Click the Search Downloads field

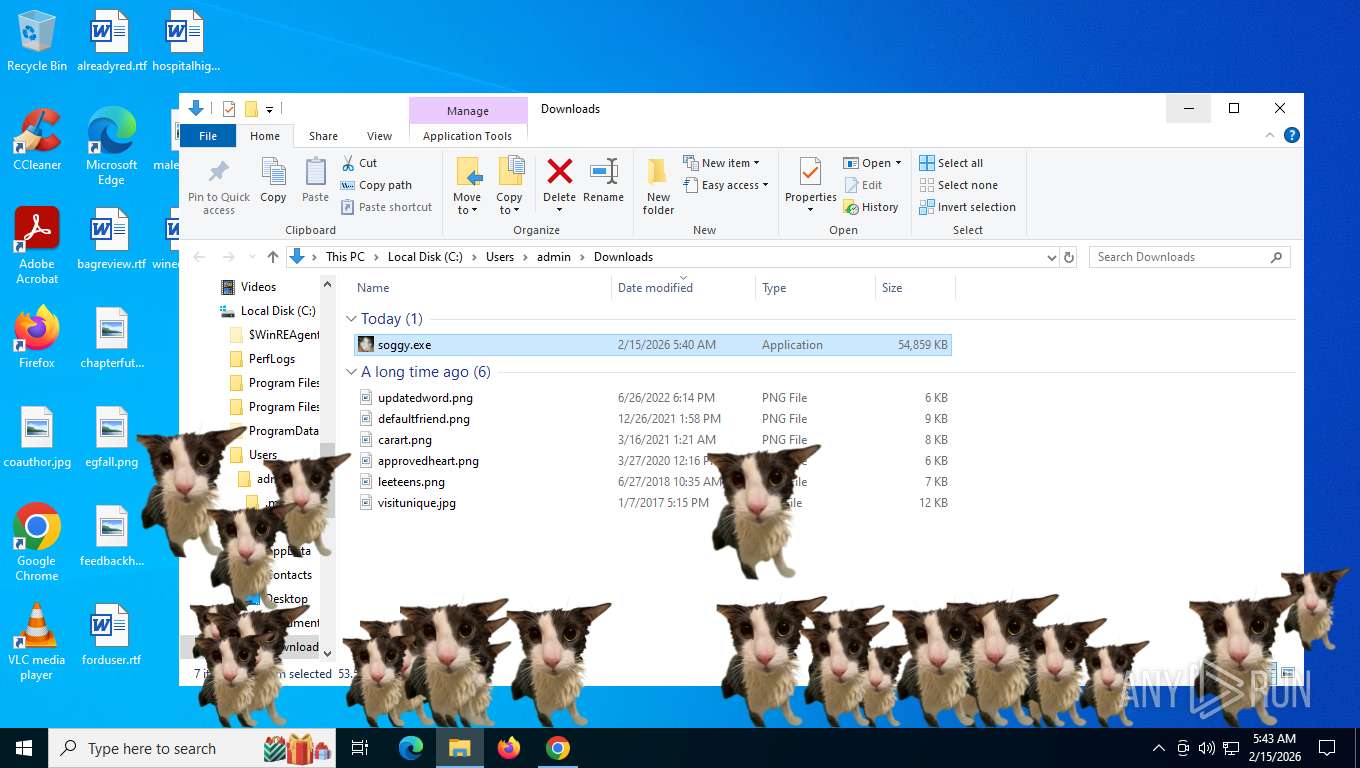[x=1189, y=257]
